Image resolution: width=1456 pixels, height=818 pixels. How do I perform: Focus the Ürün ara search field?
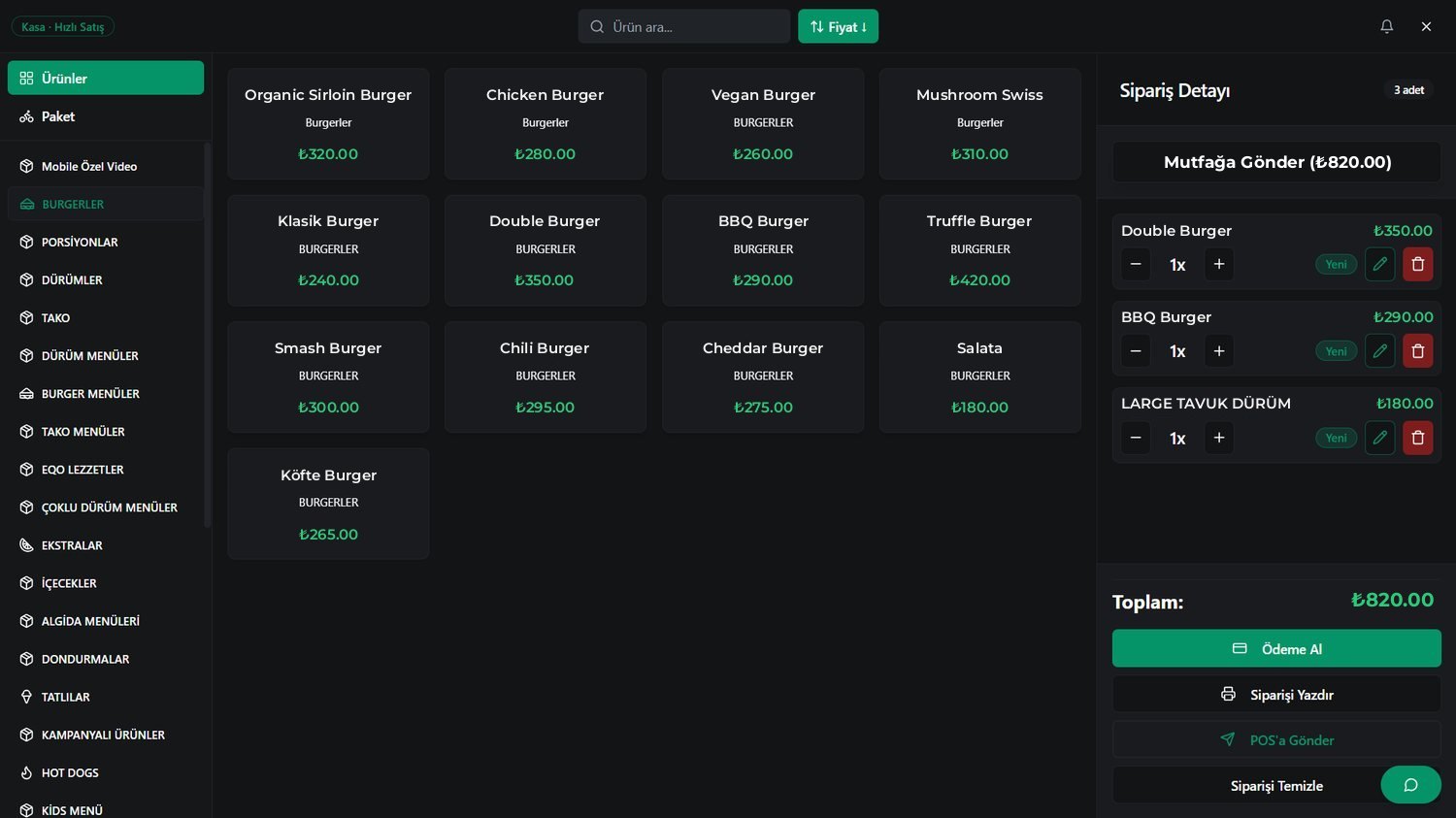click(x=684, y=26)
